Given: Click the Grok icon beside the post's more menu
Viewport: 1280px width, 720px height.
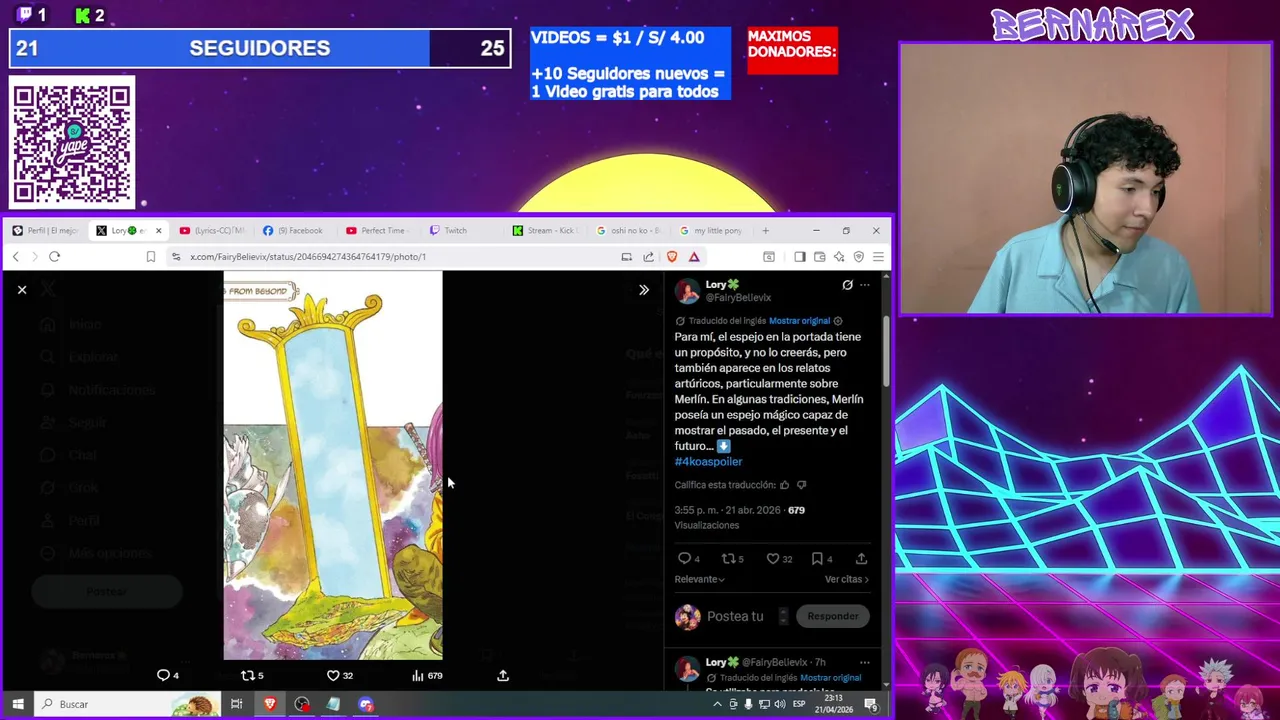Looking at the screenshot, I should [847, 285].
